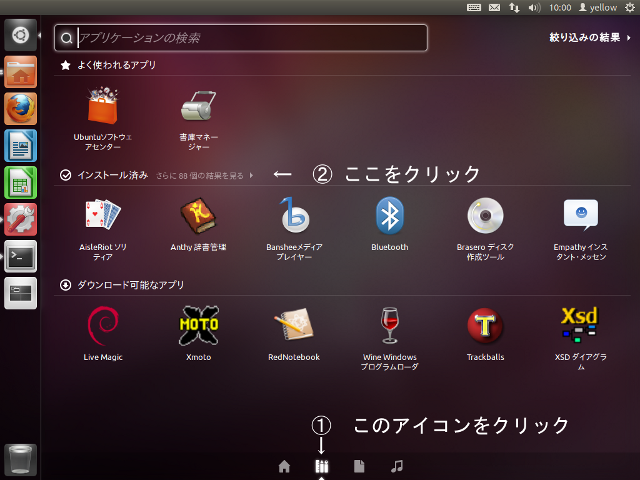The width and height of the screenshot is (640, 480).
Task: Open the 10:00 clock menu
Action: coord(560,7)
